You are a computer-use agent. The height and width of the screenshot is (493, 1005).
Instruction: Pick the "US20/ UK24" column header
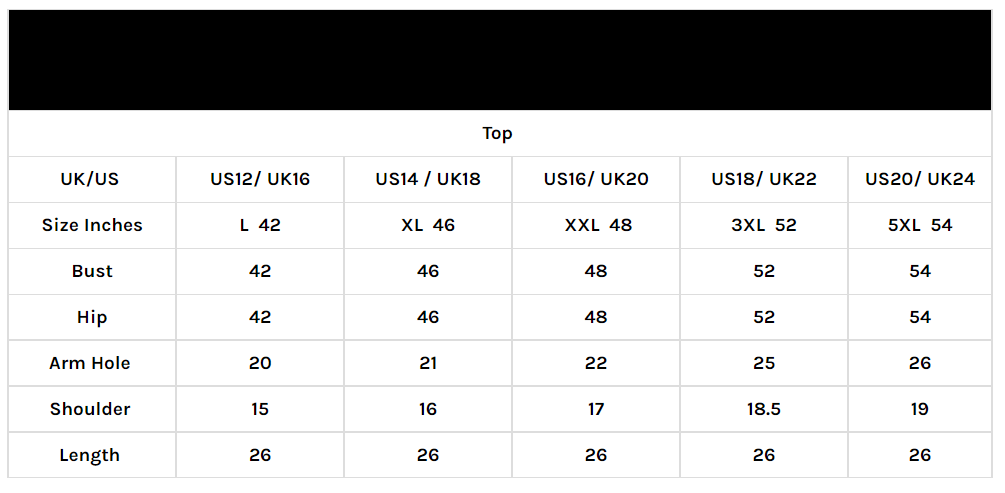tap(920, 179)
